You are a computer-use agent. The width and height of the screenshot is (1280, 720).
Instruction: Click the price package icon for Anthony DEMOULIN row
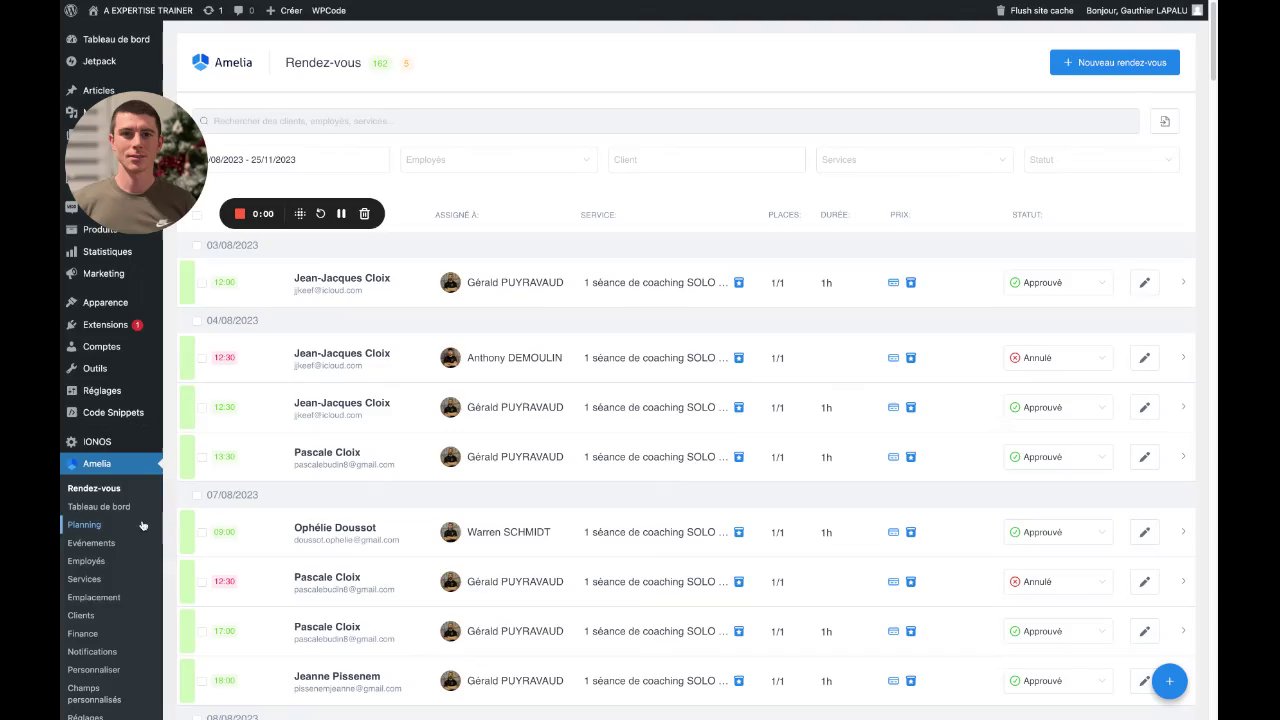click(911, 358)
